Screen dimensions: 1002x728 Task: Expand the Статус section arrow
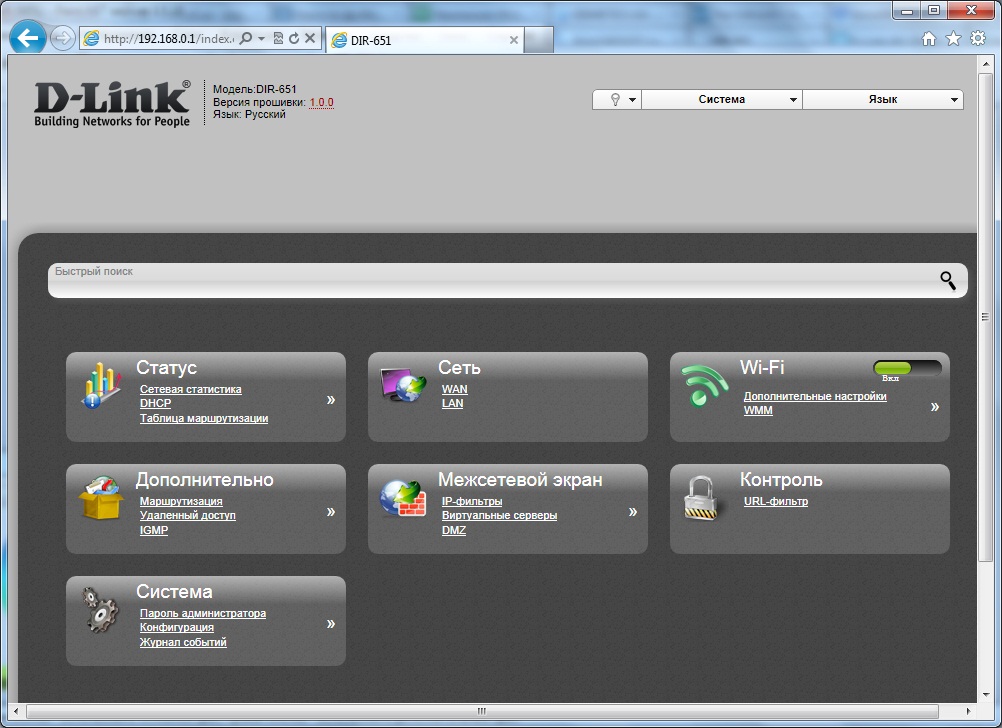[x=330, y=400]
